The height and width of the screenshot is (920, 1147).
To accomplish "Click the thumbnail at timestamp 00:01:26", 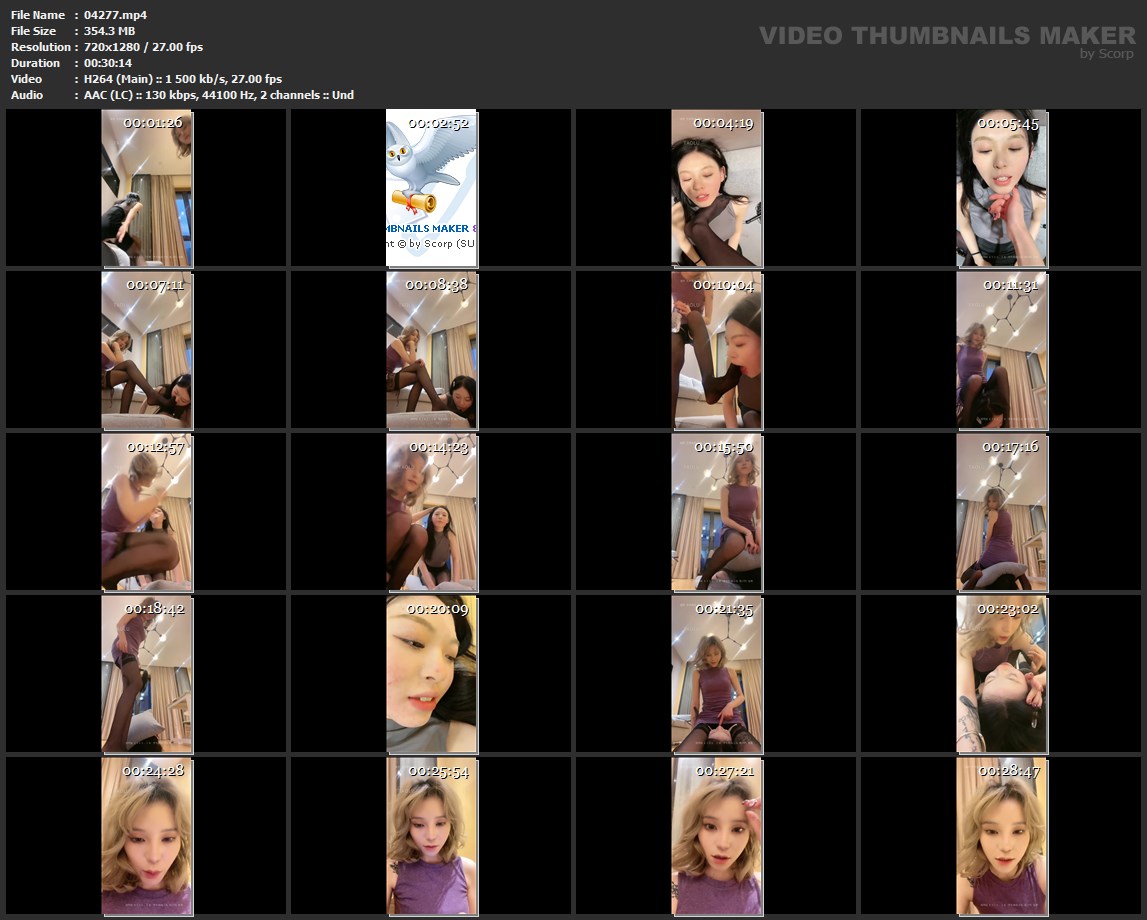I will click(x=146, y=188).
